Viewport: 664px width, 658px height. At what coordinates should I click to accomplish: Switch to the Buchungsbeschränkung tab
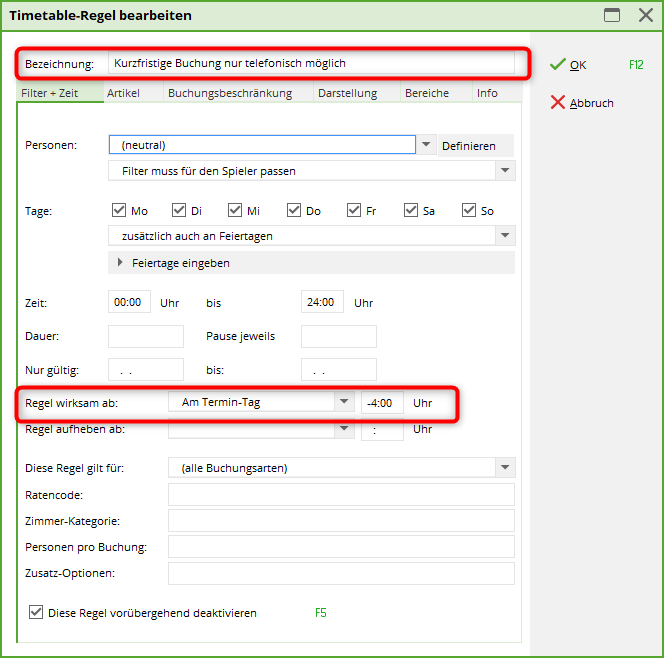tap(230, 93)
